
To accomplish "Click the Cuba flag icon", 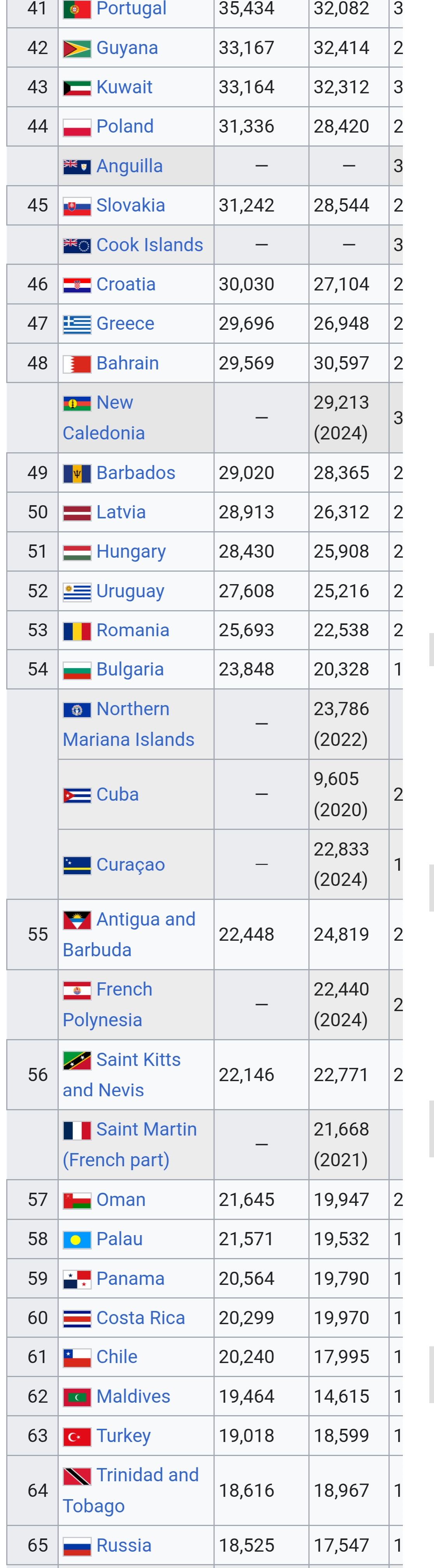I will pos(77,795).
